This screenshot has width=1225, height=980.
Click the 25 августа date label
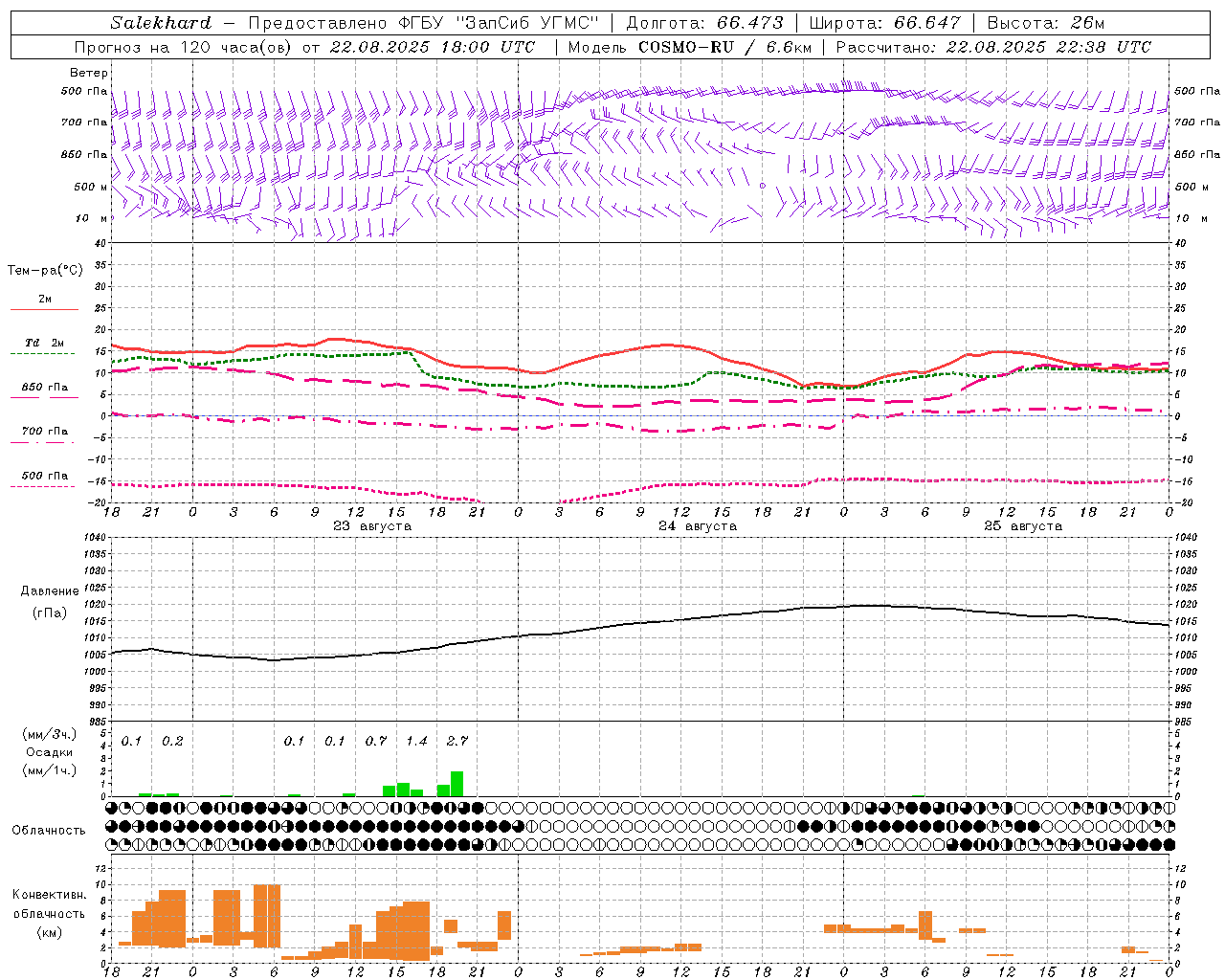[1023, 526]
